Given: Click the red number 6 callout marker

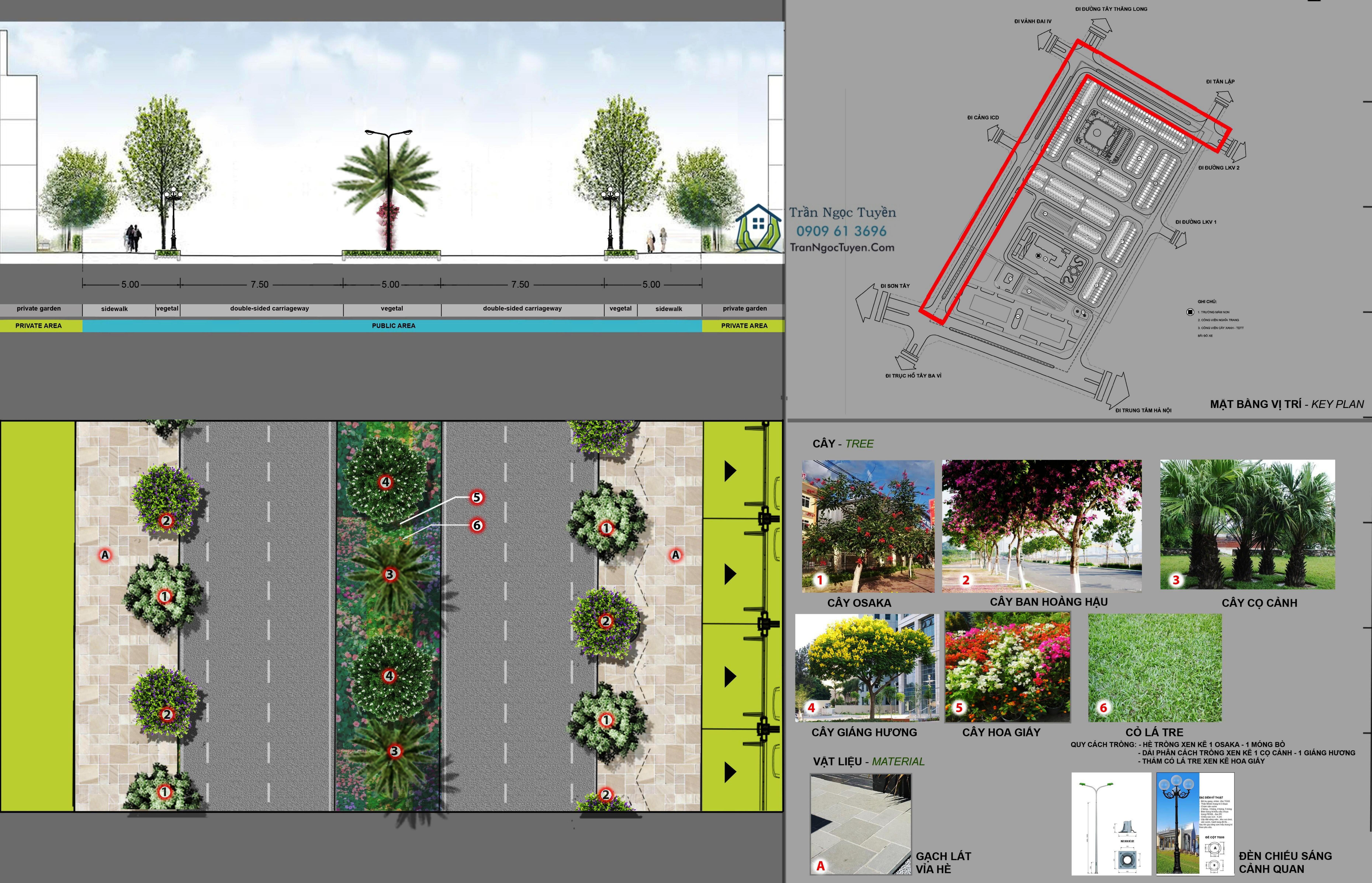Looking at the screenshot, I should [x=477, y=525].
